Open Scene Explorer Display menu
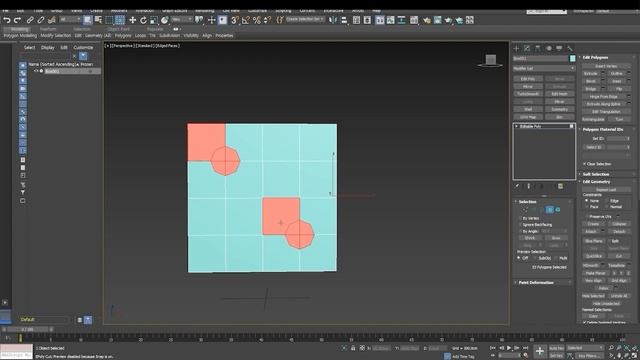Viewport: 640px width, 360px height. tap(47, 48)
